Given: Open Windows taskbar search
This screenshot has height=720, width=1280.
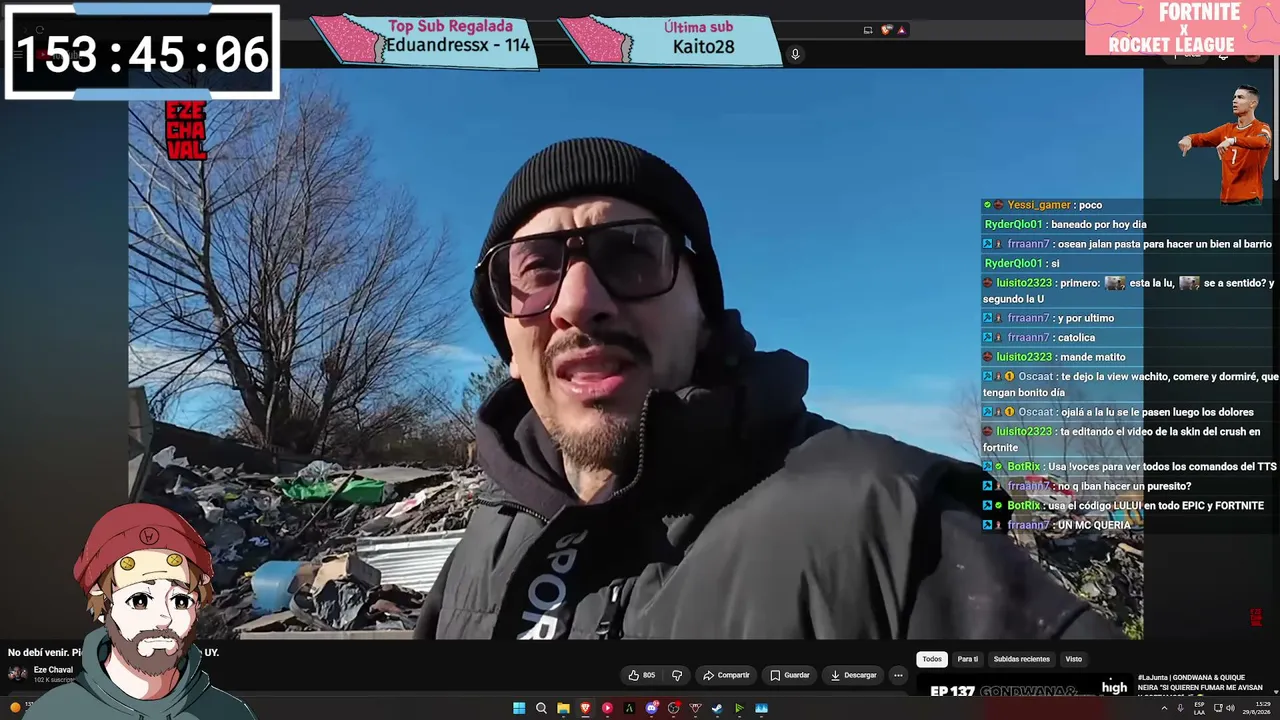Looking at the screenshot, I should 541,708.
